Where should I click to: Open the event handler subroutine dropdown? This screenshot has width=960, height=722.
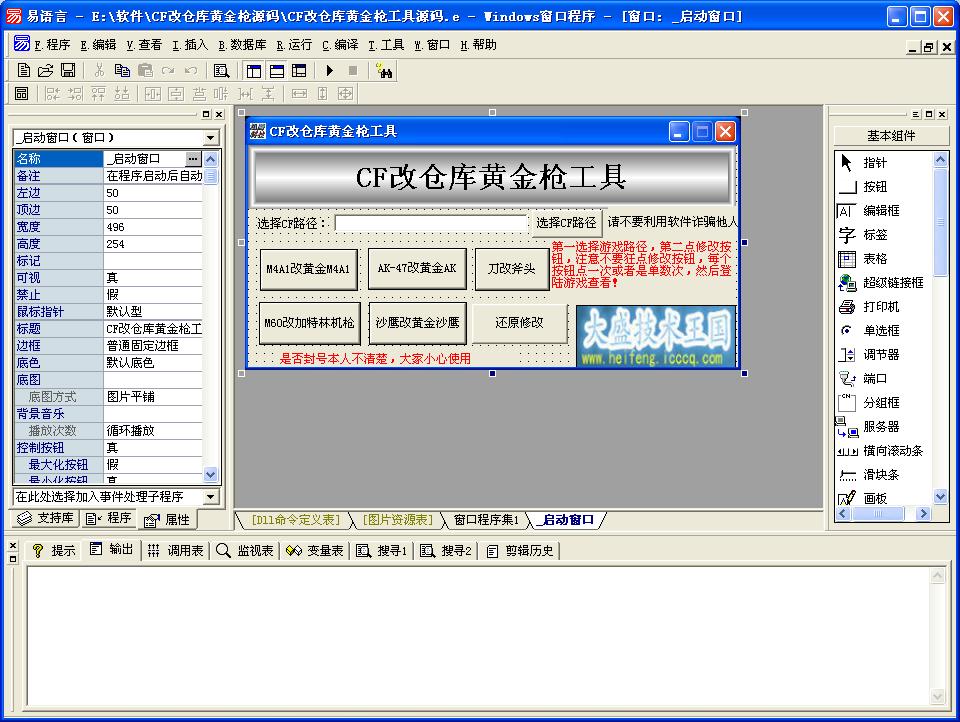click(210, 497)
